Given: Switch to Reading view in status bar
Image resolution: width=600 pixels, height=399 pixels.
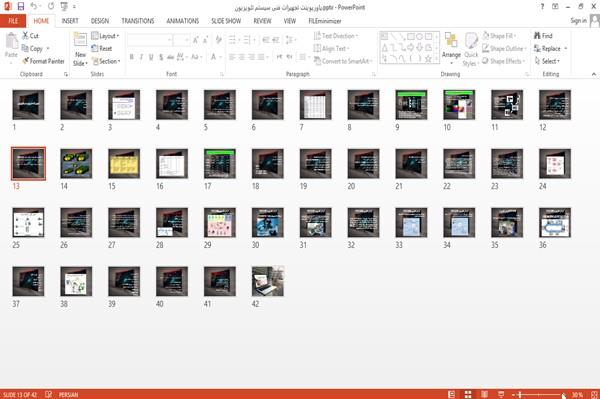Looking at the screenshot, I should pyautogui.click(x=484, y=394).
